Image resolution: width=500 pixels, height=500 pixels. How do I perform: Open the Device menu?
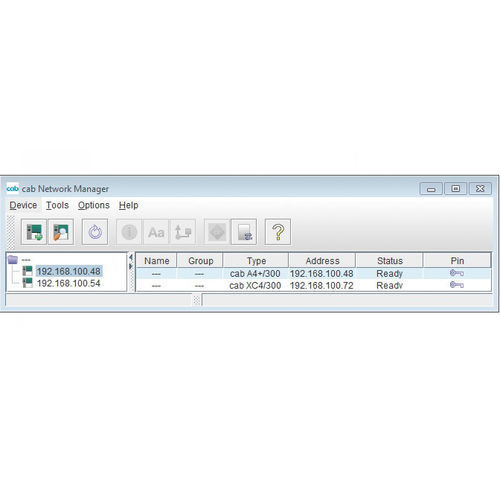coord(23,205)
